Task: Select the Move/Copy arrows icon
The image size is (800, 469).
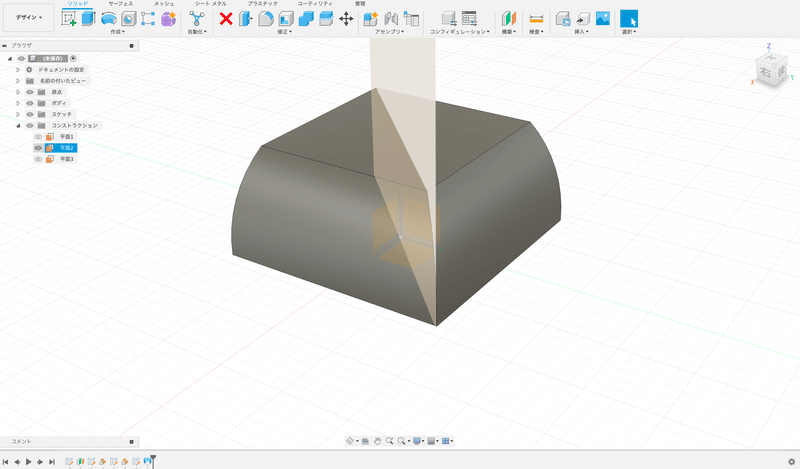Action: (346, 19)
